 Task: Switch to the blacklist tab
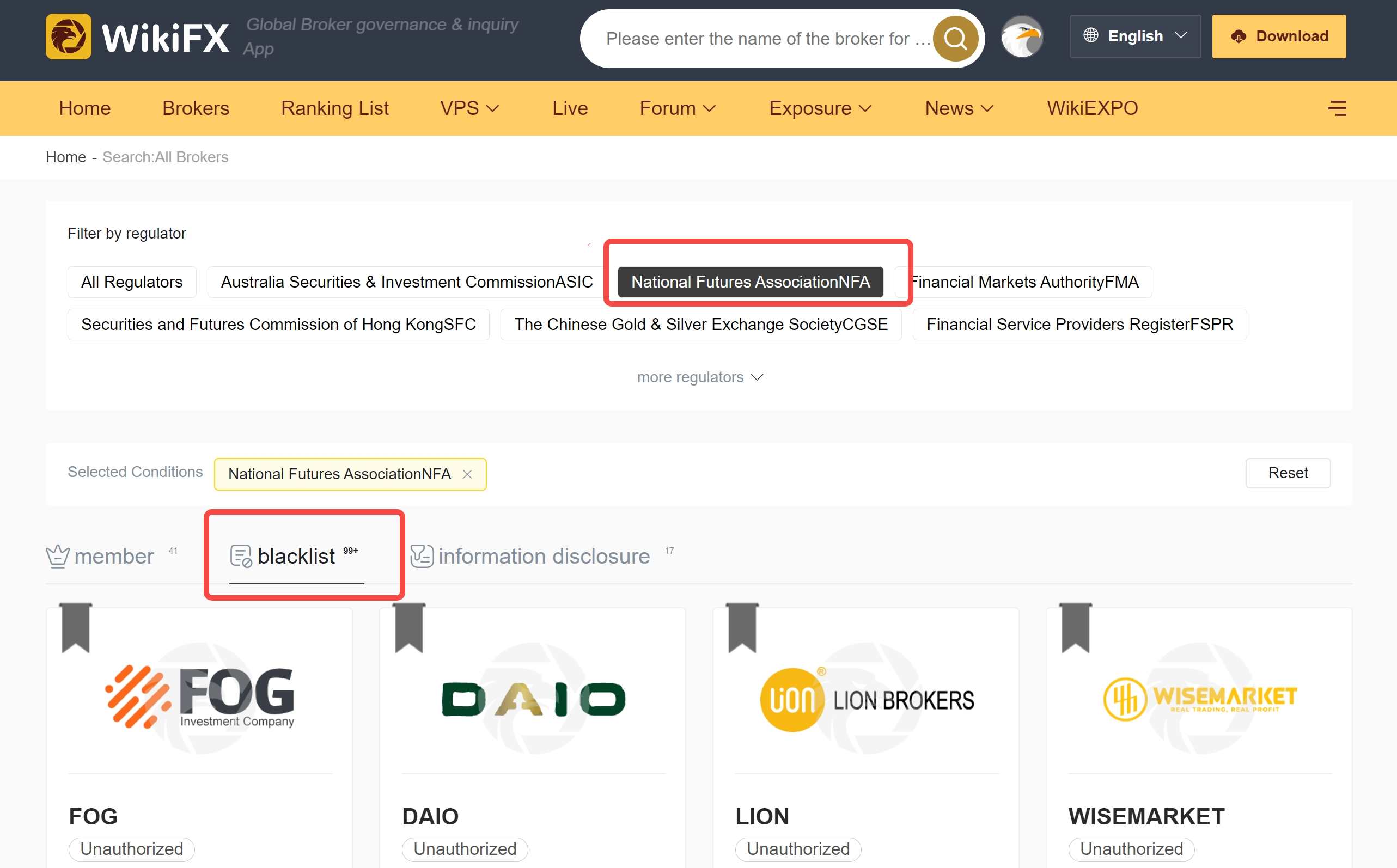[296, 555]
